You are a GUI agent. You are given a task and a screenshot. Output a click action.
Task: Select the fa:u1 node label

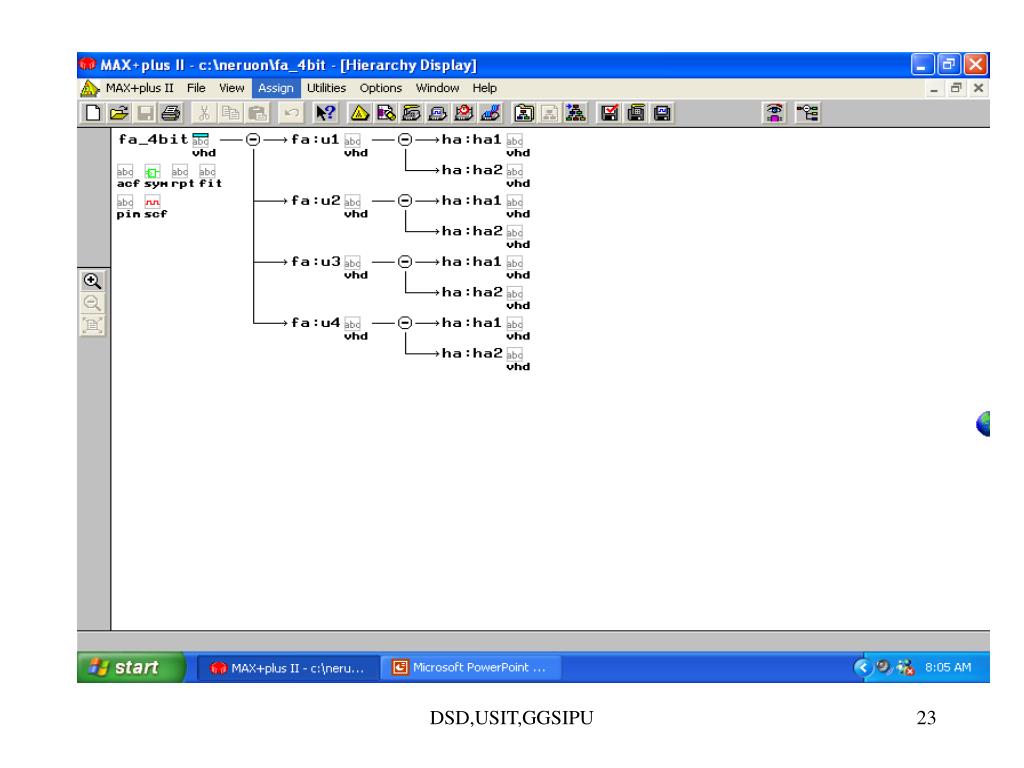pos(315,139)
